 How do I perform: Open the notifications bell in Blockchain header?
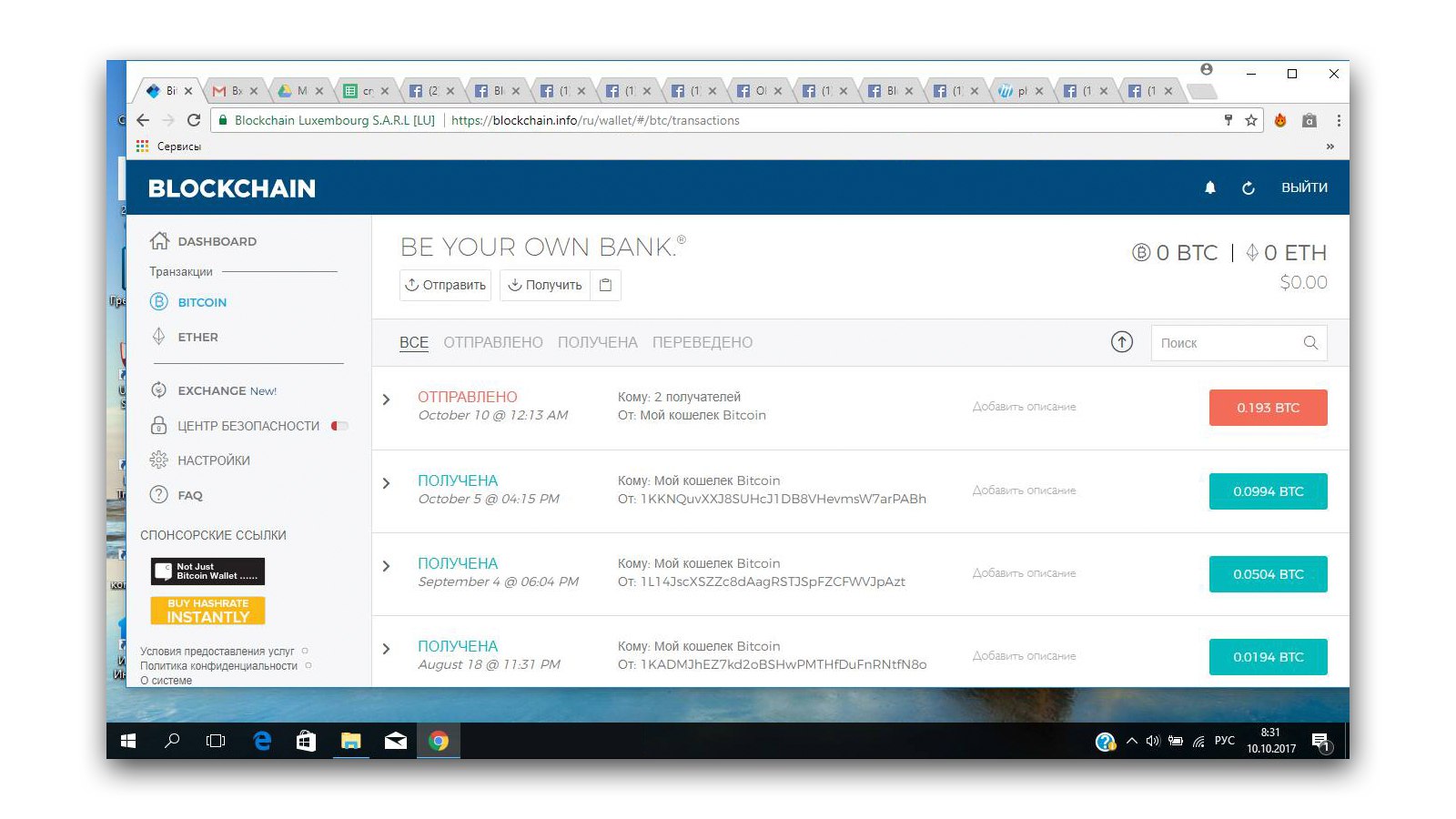[1210, 187]
